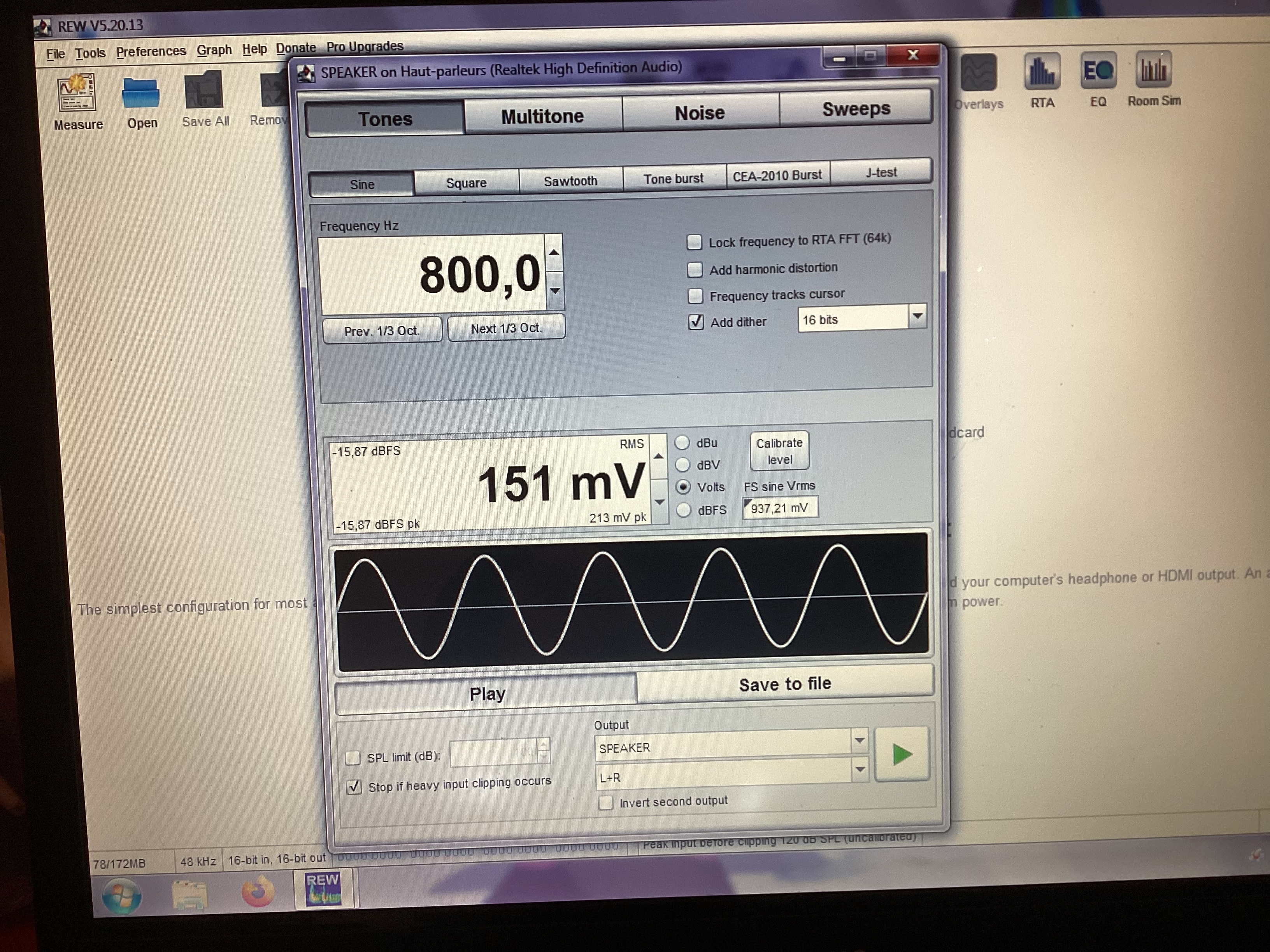Click the generator window title icon
Viewport: 1270px width, 952px height.
tap(306, 73)
